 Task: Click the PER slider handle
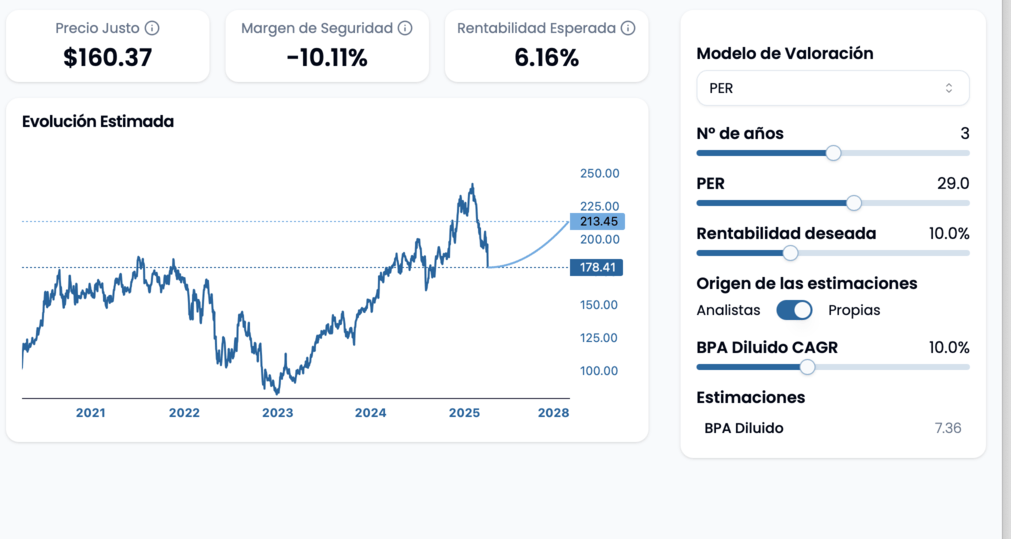click(854, 203)
